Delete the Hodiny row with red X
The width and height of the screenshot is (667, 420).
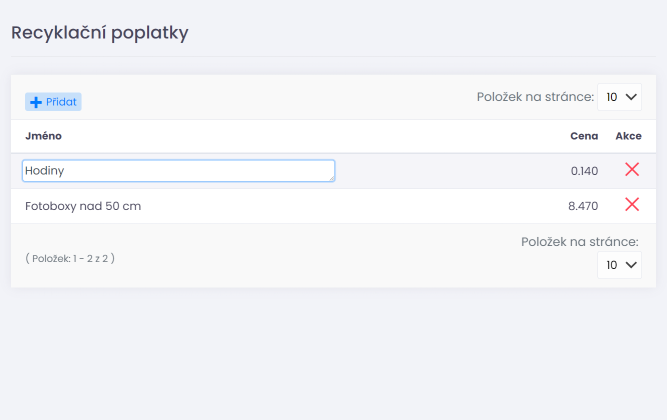point(632,170)
